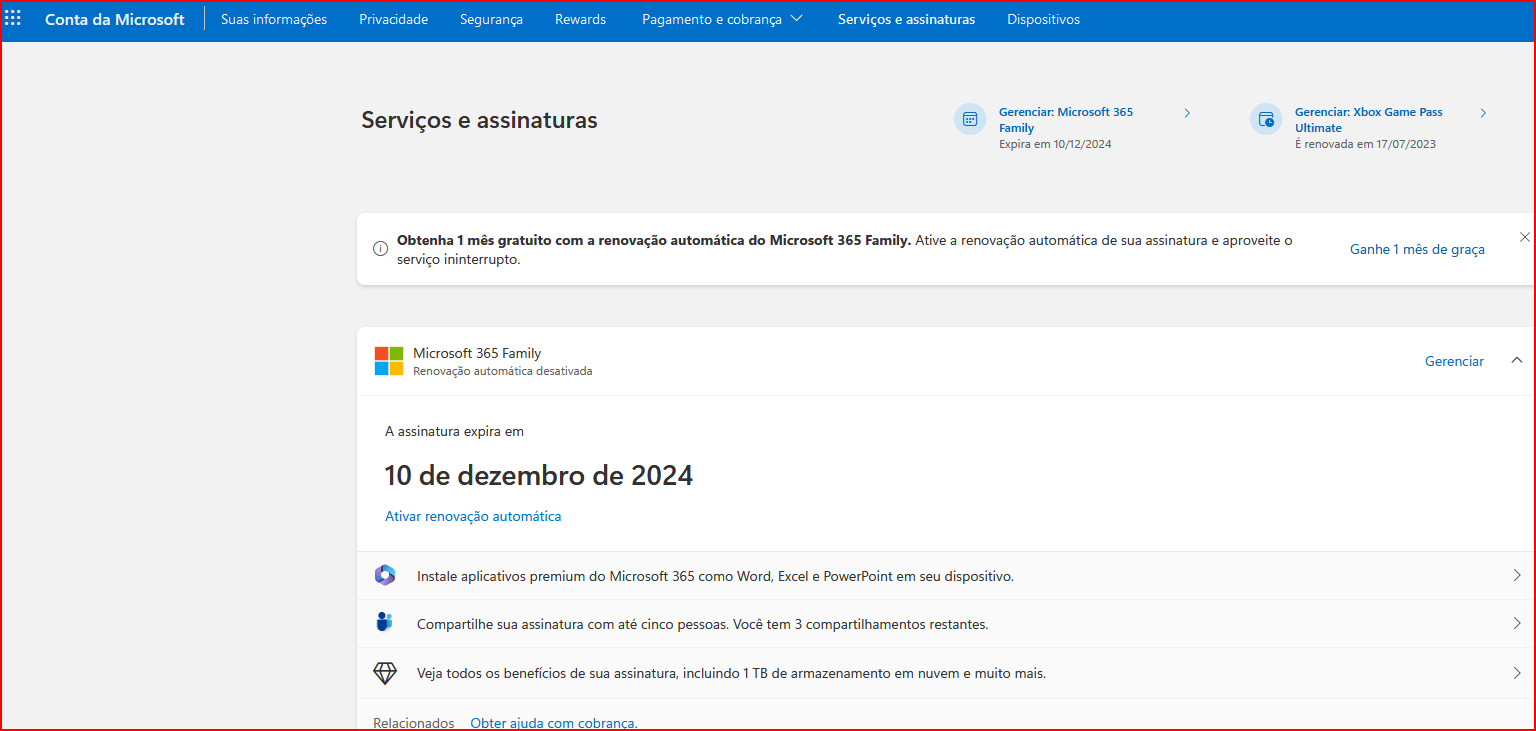Click the Instale aplicativos premium row text
Screen dimensions: 1536x731
pos(715,576)
